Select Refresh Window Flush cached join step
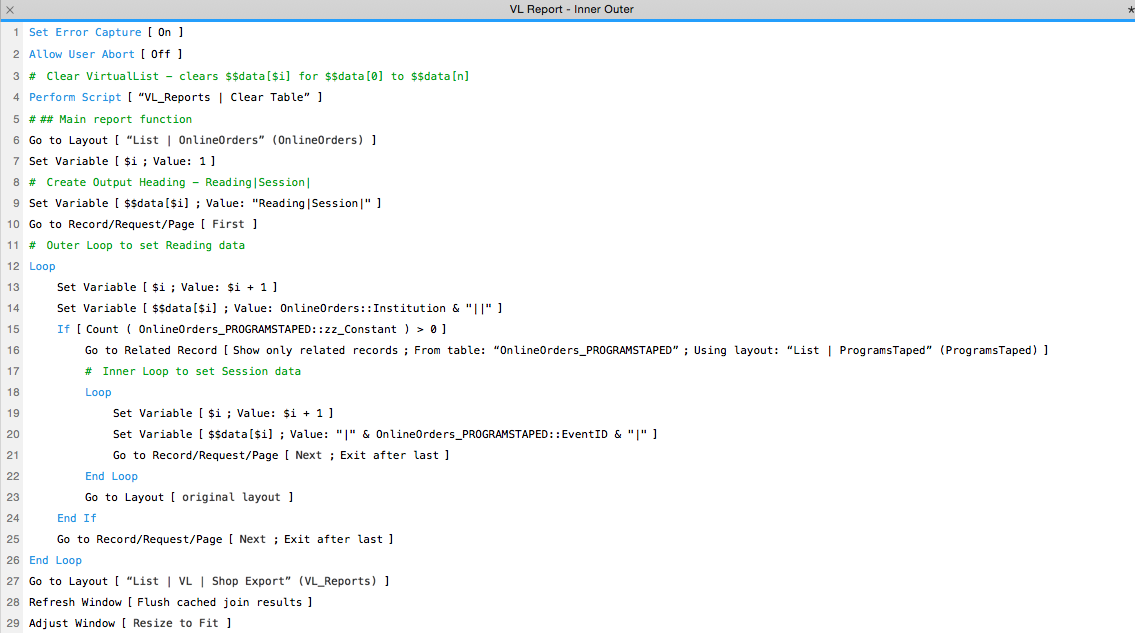Screen dimensions: 1135x633 (170, 602)
